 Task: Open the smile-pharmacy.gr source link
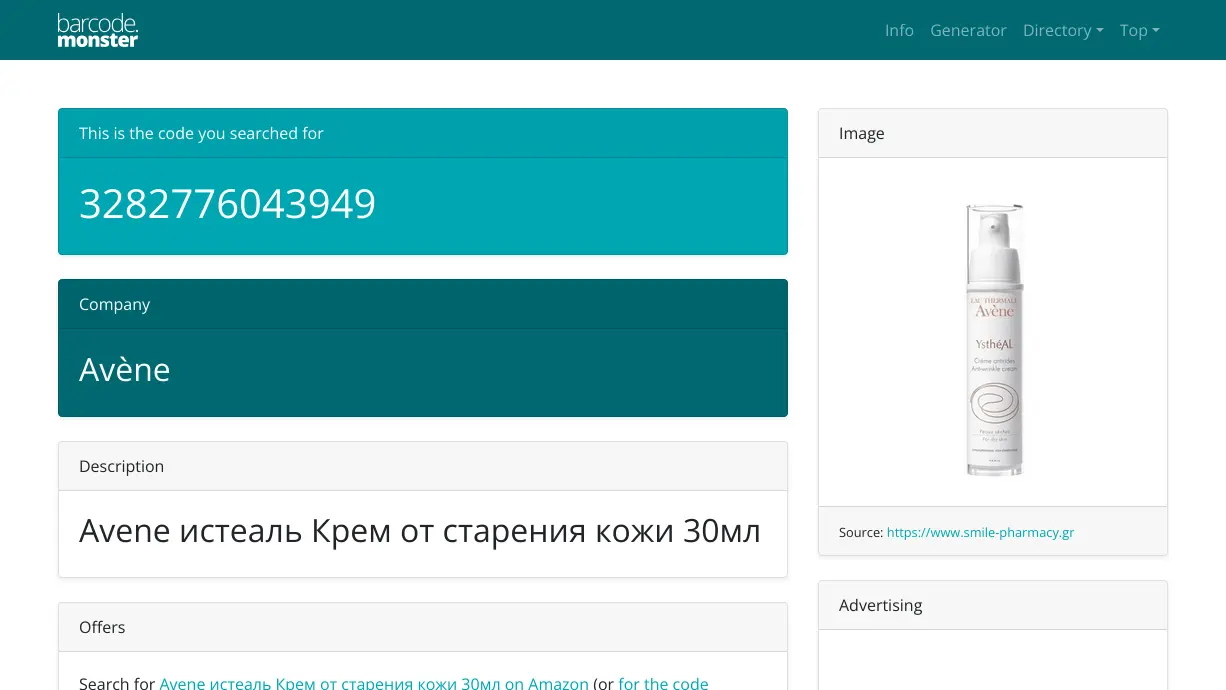point(980,532)
